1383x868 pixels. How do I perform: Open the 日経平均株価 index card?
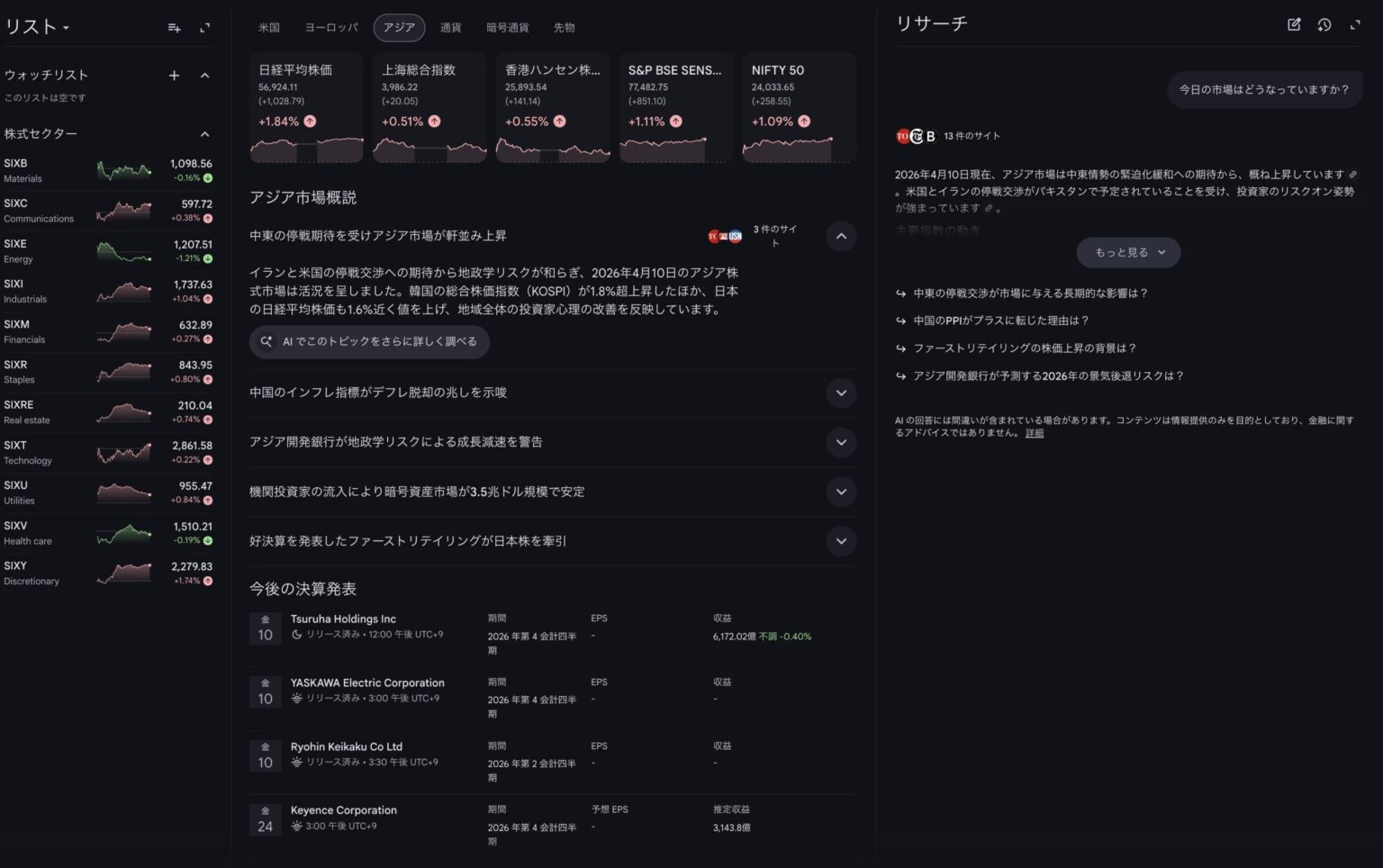[x=306, y=107]
